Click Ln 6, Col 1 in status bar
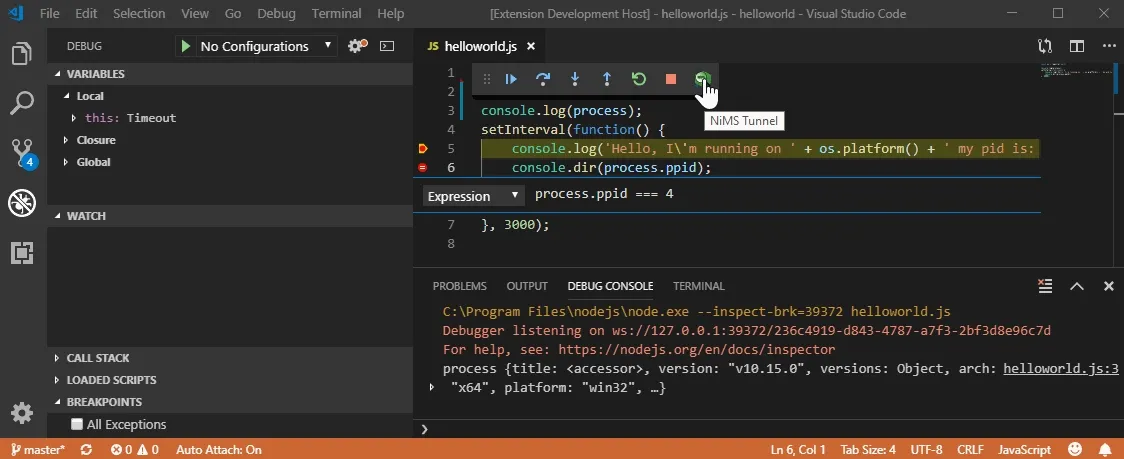Viewport: 1124px width, 459px height. click(798, 450)
